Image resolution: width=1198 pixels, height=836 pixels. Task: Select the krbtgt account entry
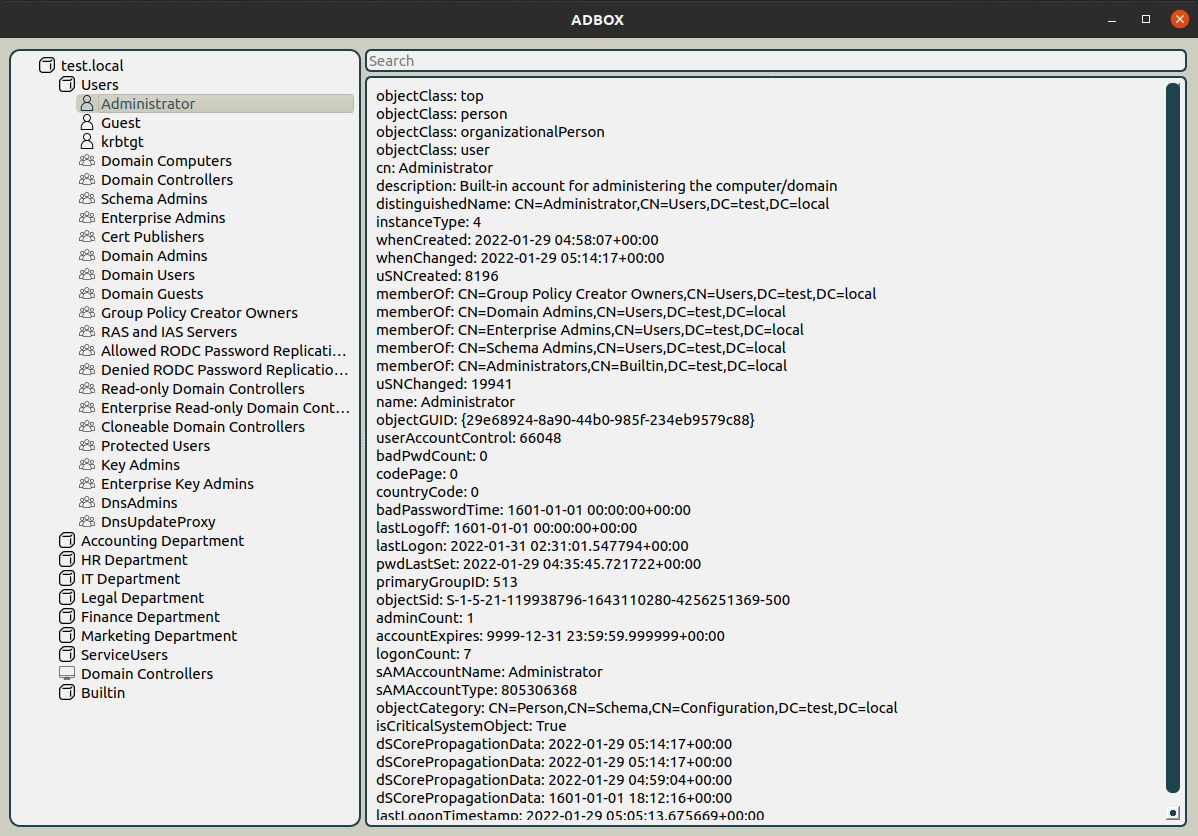point(122,142)
